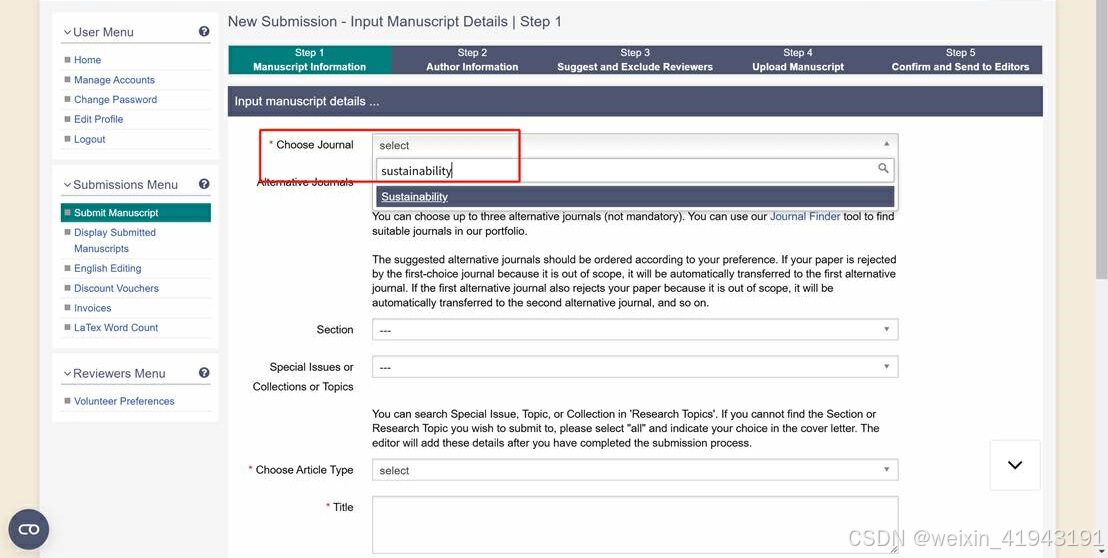Click the Logout link
This screenshot has height=558, width=1108.
pyautogui.click(x=90, y=139)
